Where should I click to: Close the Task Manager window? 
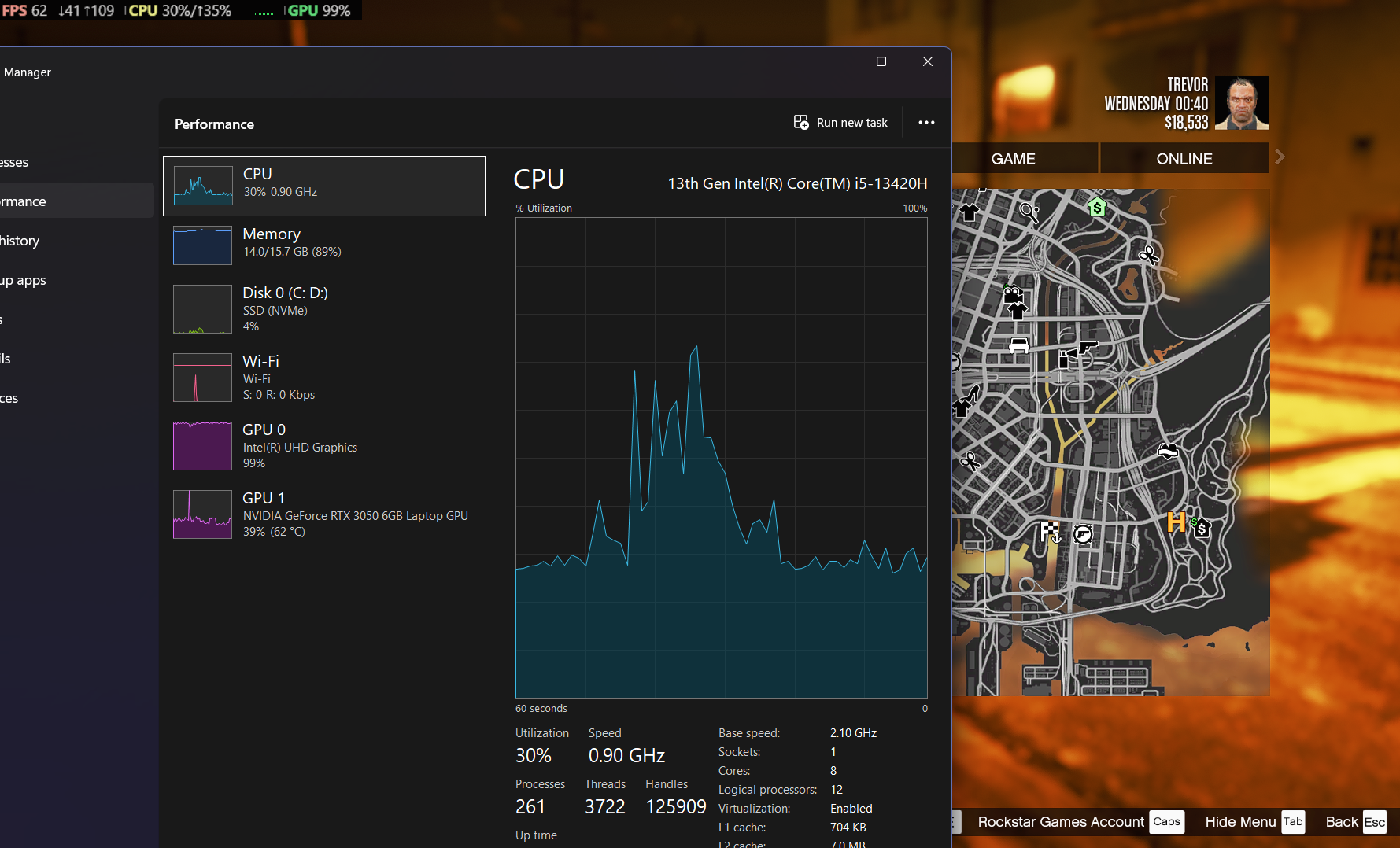(928, 61)
